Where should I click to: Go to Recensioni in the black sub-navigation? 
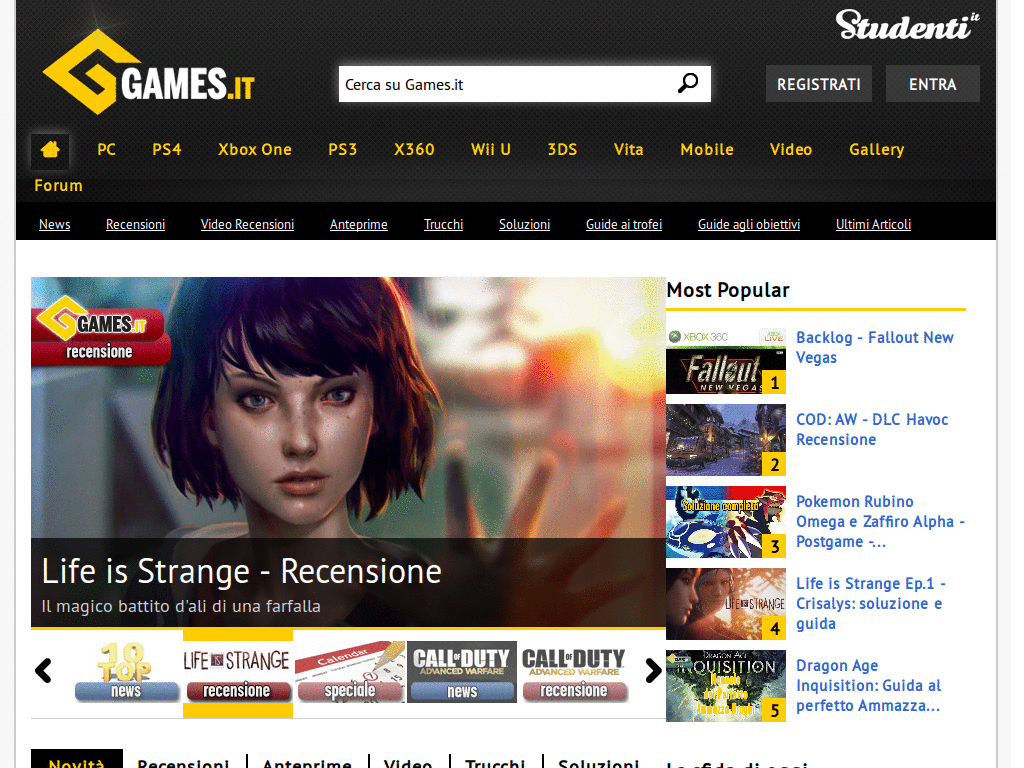click(x=136, y=224)
